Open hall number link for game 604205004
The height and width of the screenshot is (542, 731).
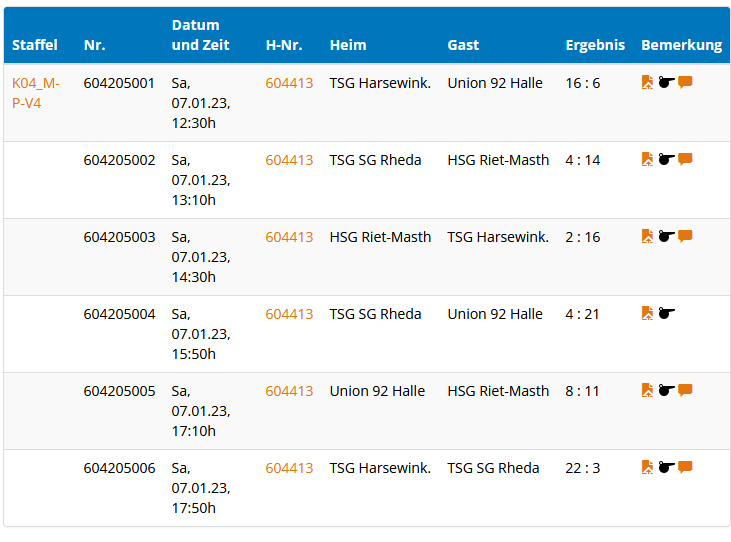coord(289,314)
